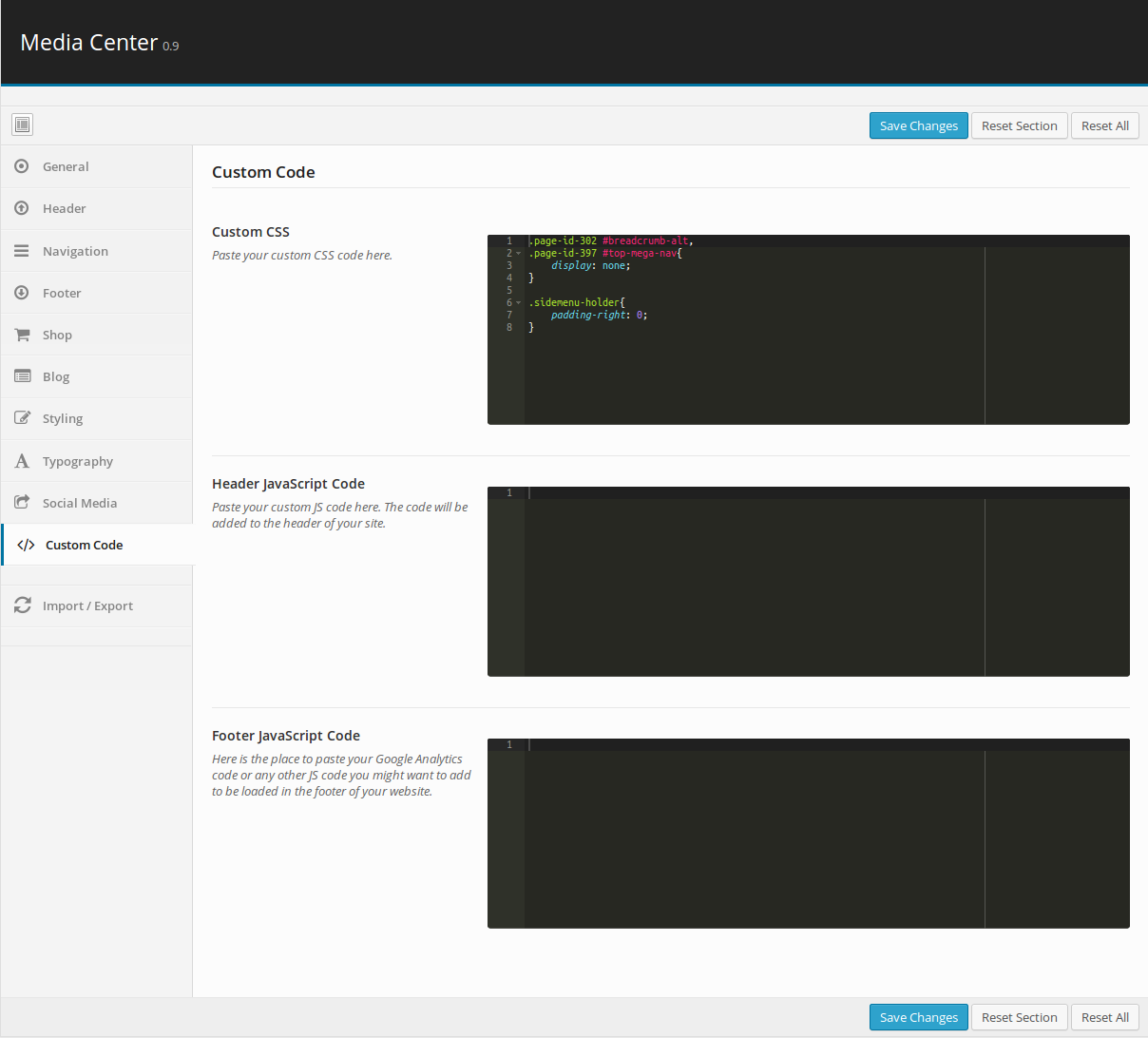Click the 'display: none;' line in CSS editor
The height and width of the screenshot is (1038, 1148).
591,266
